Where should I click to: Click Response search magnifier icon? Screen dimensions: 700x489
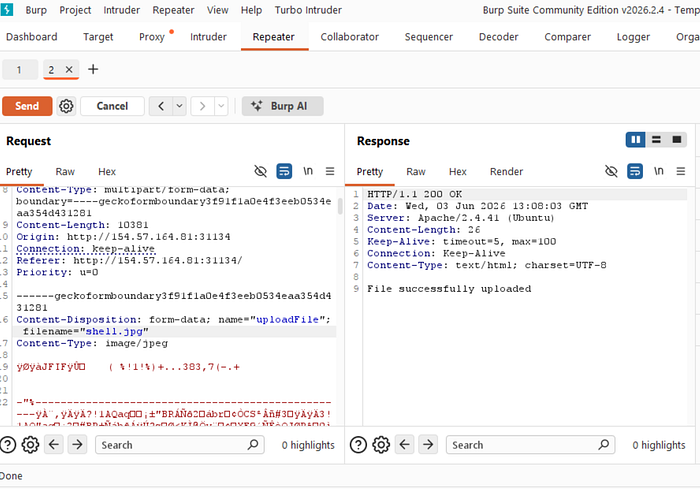pyautogui.click(x=604, y=444)
